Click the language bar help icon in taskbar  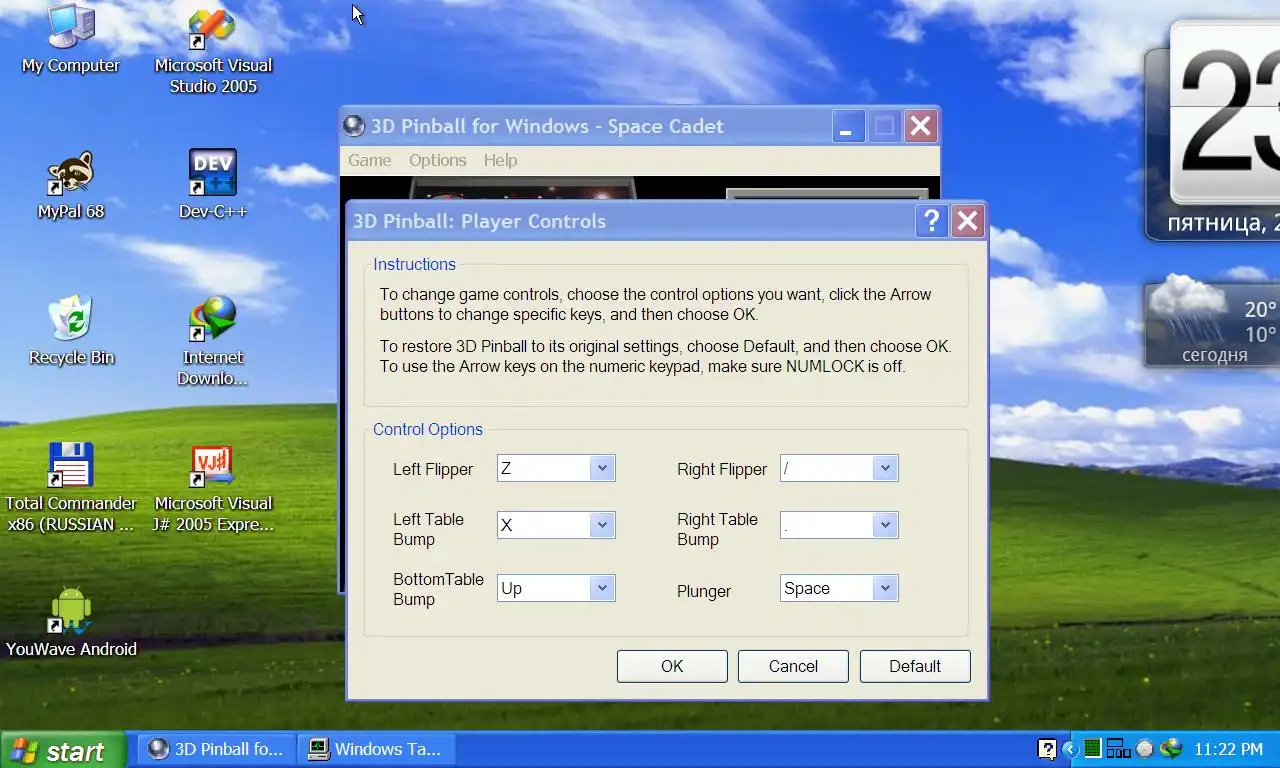[1047, 748]
